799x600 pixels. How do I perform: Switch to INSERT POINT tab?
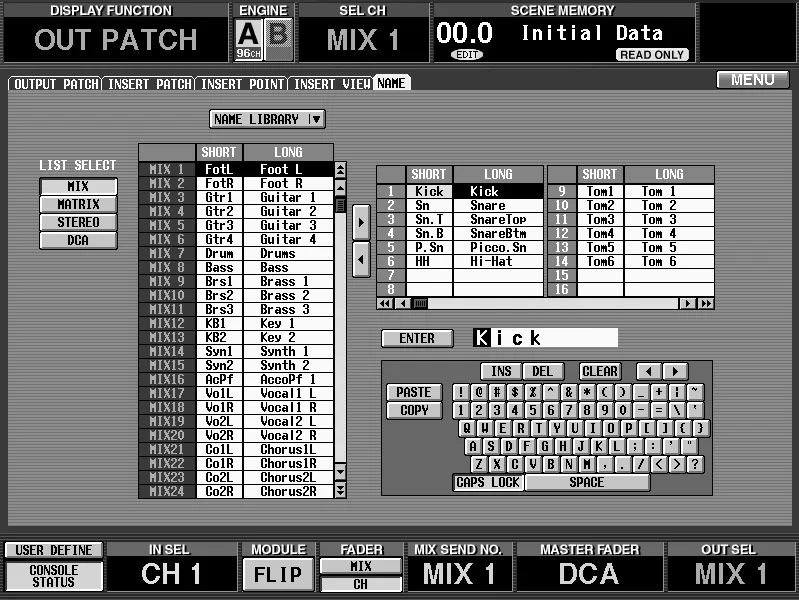click(x=242, y=84)
